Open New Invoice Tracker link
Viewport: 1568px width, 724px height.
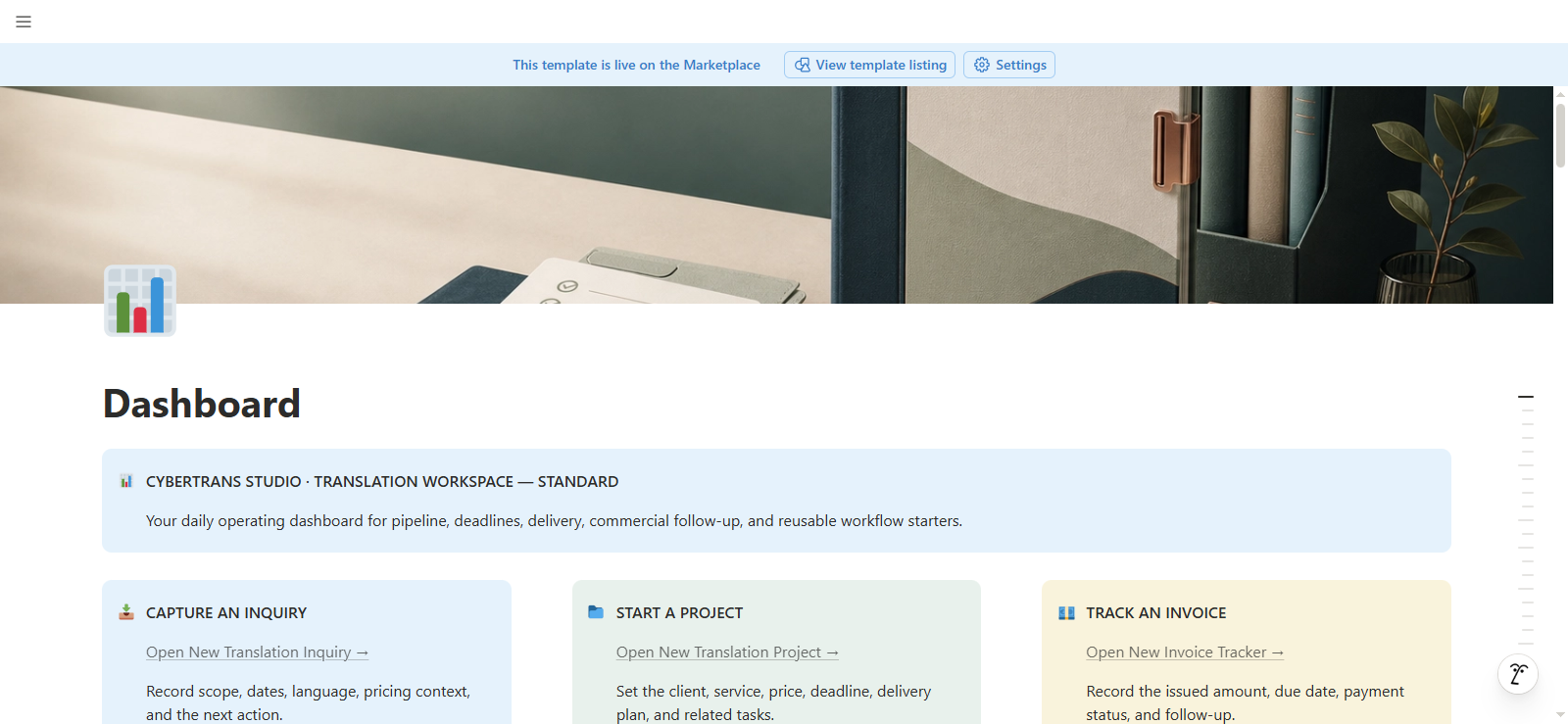(1185, 652)
